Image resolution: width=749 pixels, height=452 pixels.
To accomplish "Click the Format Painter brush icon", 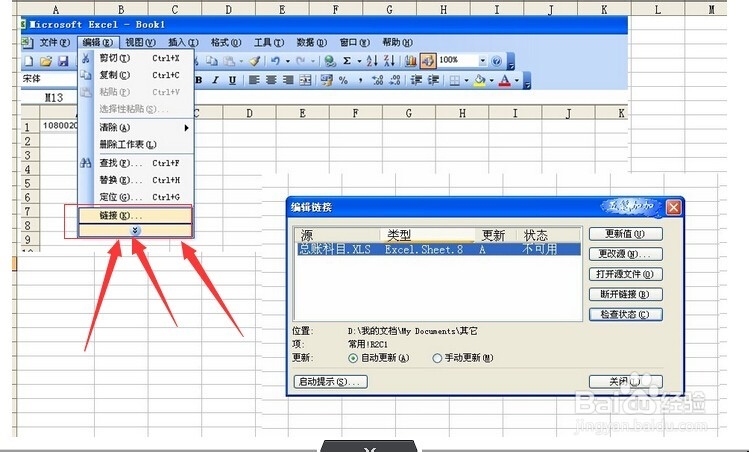I will pyautogui.click(x=256, y=61).
